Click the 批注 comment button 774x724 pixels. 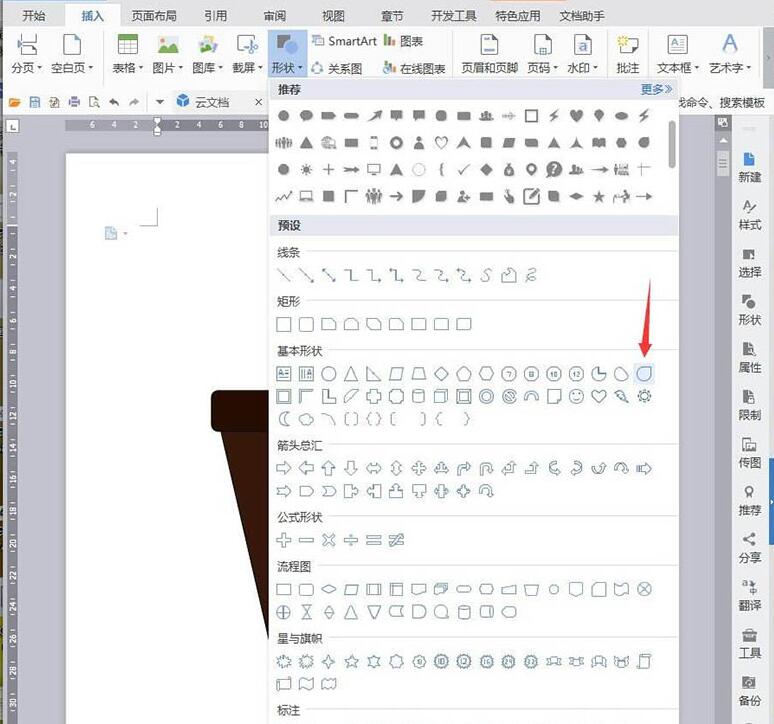628,54
